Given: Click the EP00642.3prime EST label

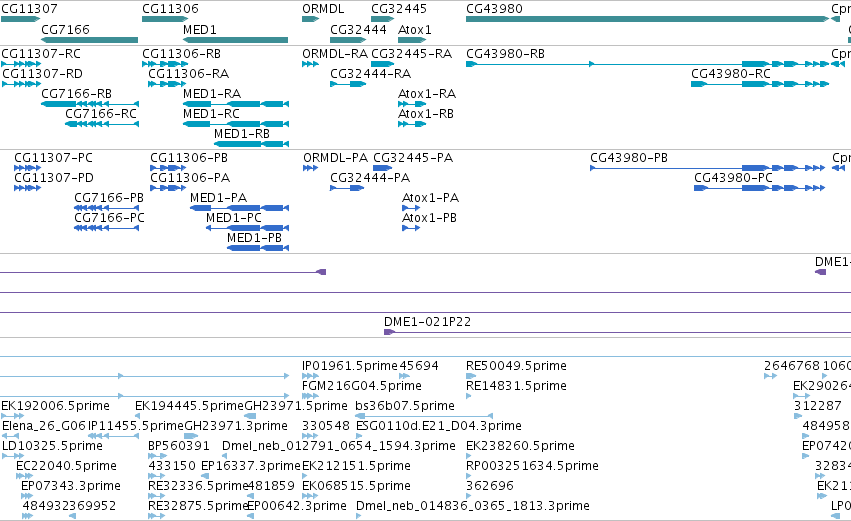Looking at the screenshot, I should pyautogui.click(x=297, y=506).
